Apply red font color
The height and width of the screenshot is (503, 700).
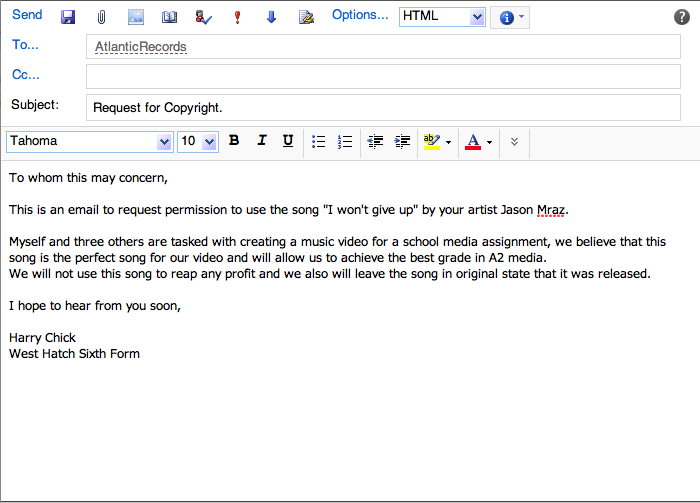tap(473, 141)
